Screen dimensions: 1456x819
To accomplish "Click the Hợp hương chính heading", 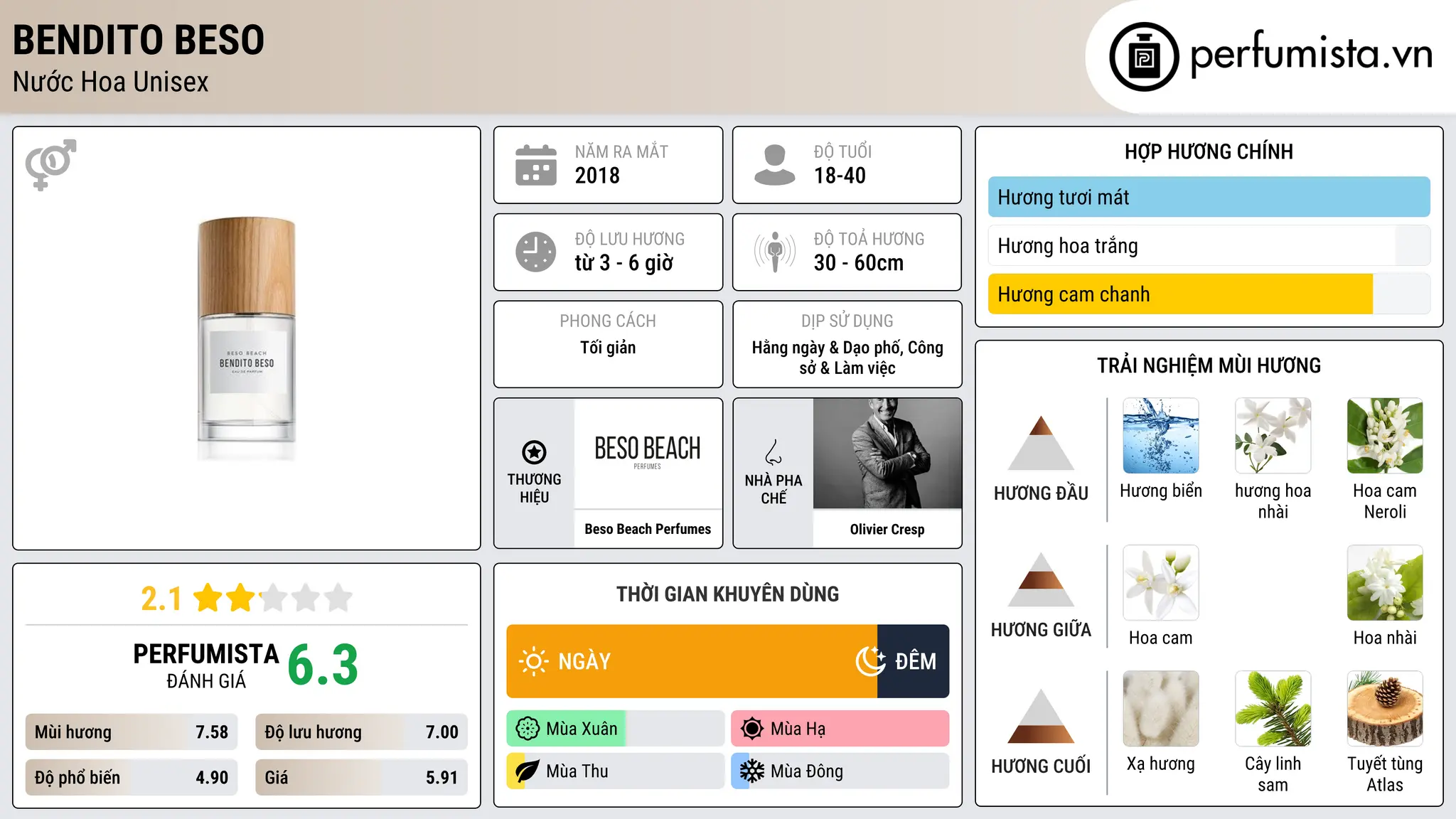I will coord(1209,151).
